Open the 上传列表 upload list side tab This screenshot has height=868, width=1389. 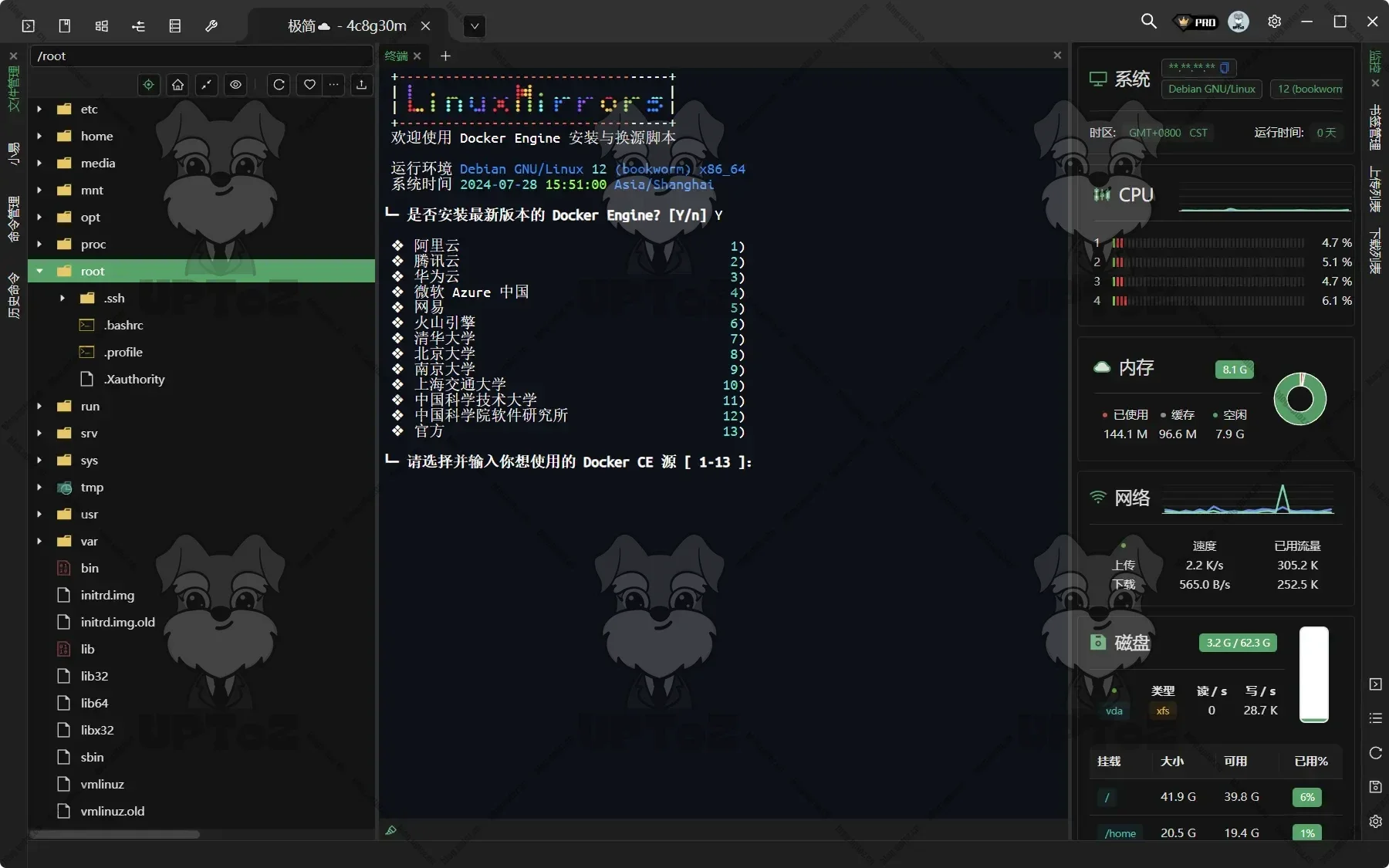tap(1375, 189)
